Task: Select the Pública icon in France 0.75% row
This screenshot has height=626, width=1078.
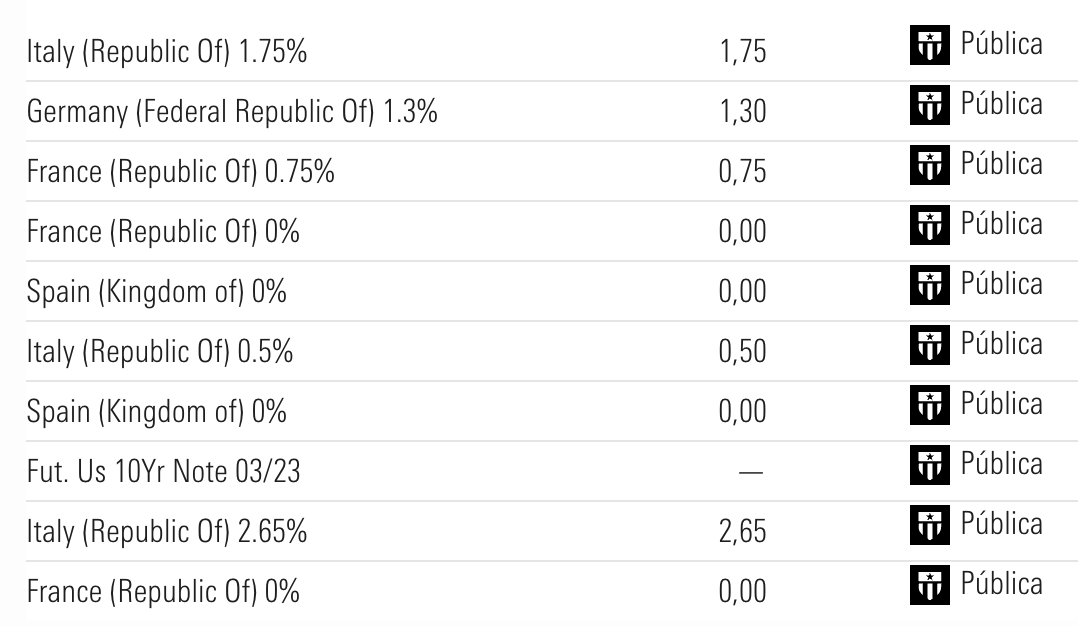Action: (928, 166)
